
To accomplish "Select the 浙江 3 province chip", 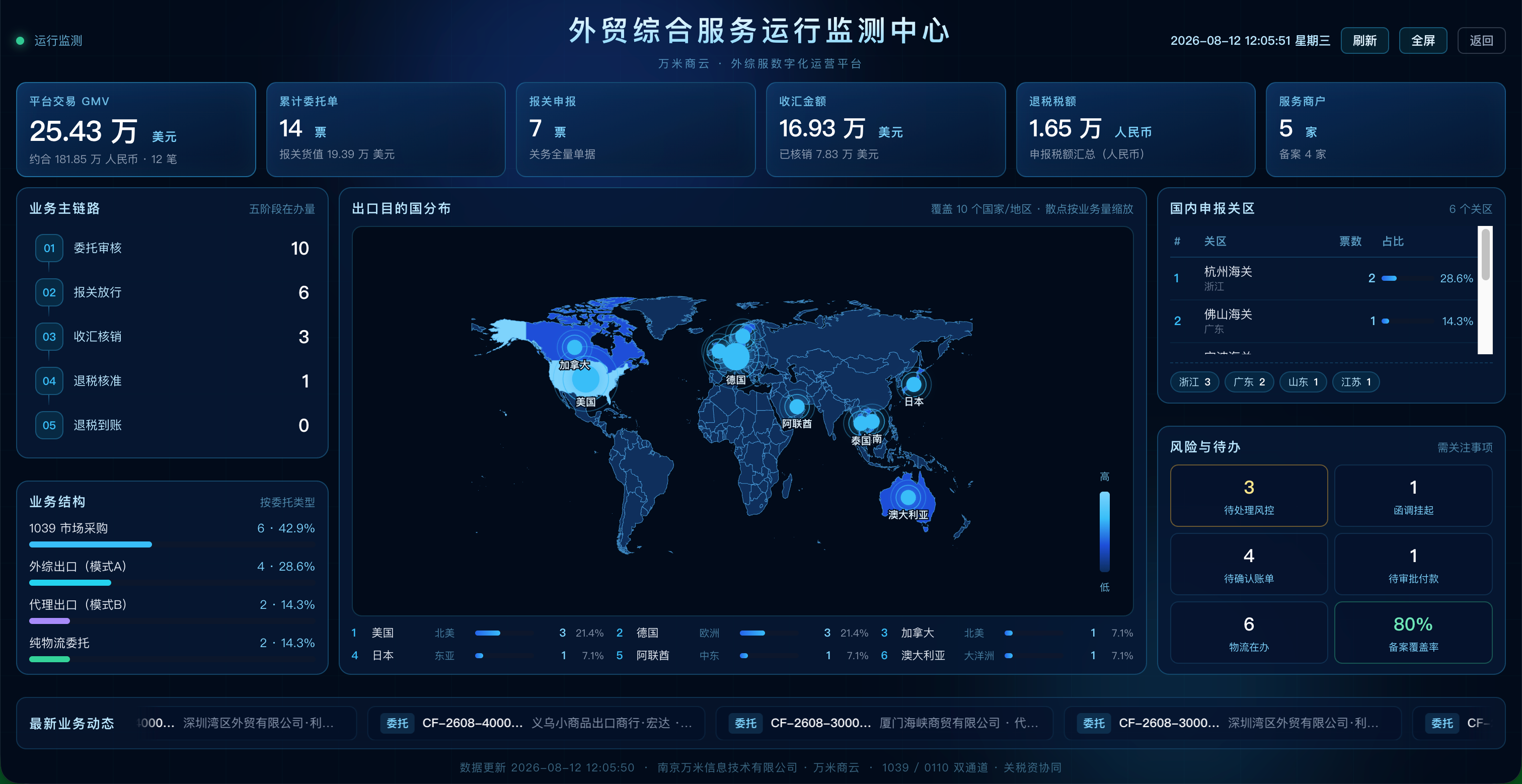I will (x=1194, y=381).
